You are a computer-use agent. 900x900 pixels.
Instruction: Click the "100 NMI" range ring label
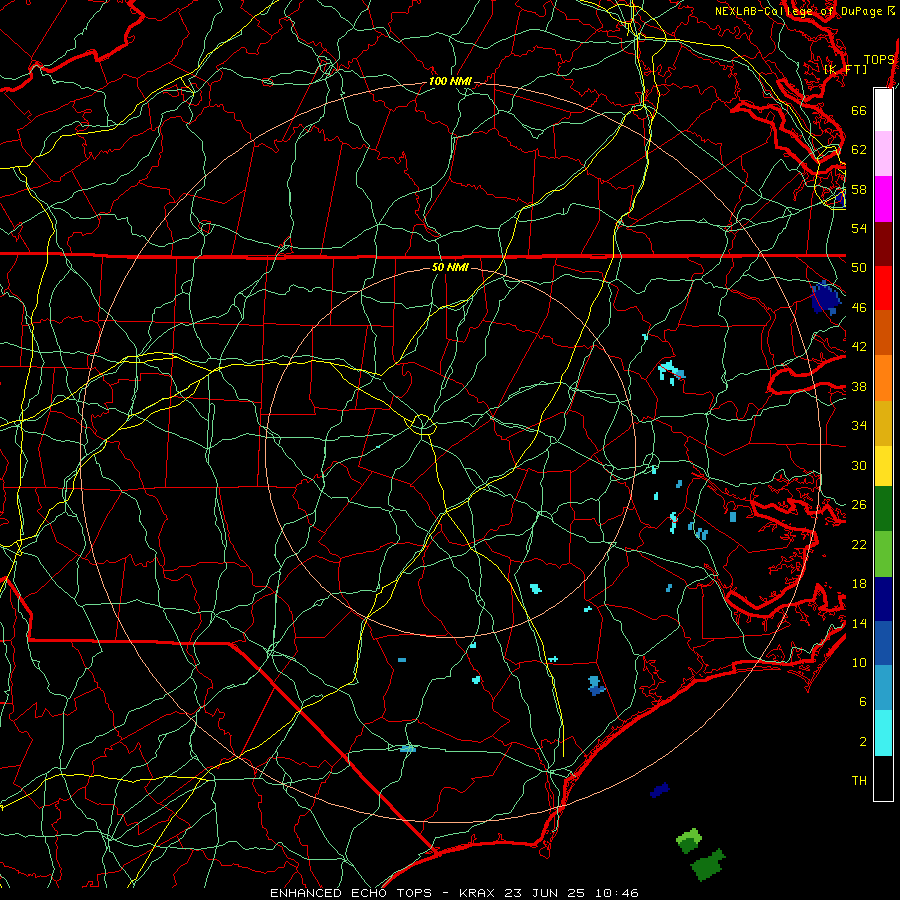coord(450,82)
